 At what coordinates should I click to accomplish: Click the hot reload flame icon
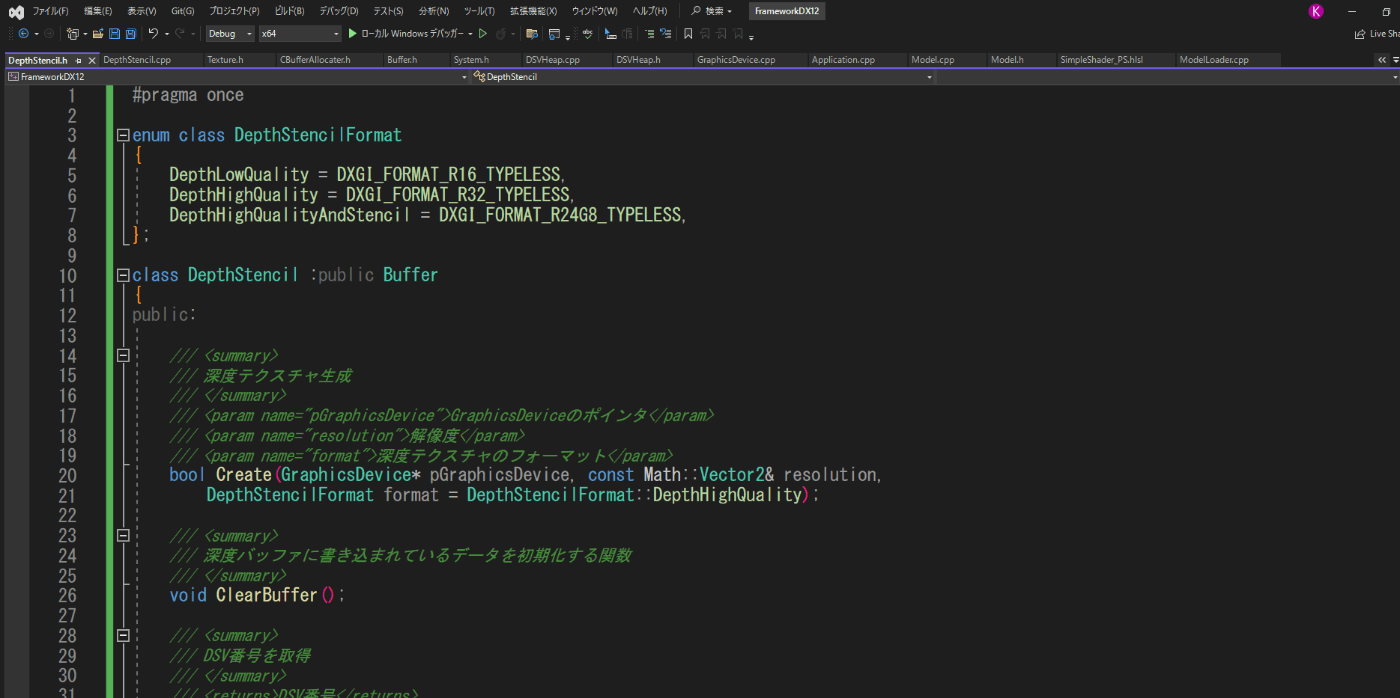point(501,33)
